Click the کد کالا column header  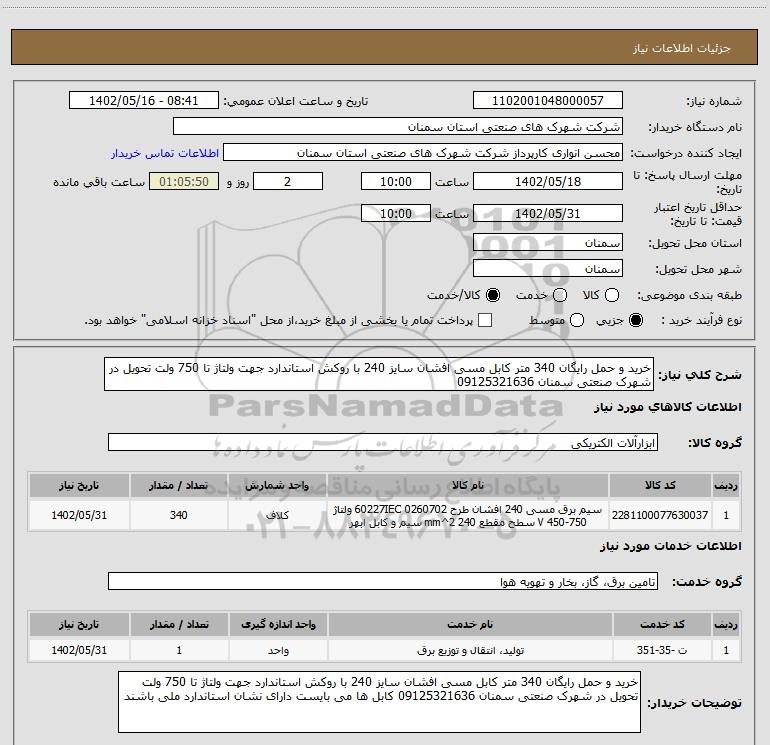tap(660, 485)
